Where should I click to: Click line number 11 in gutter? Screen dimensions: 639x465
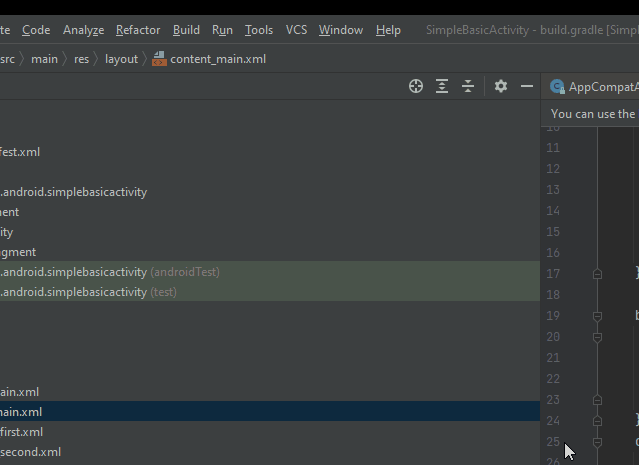(x=553, y=148)
